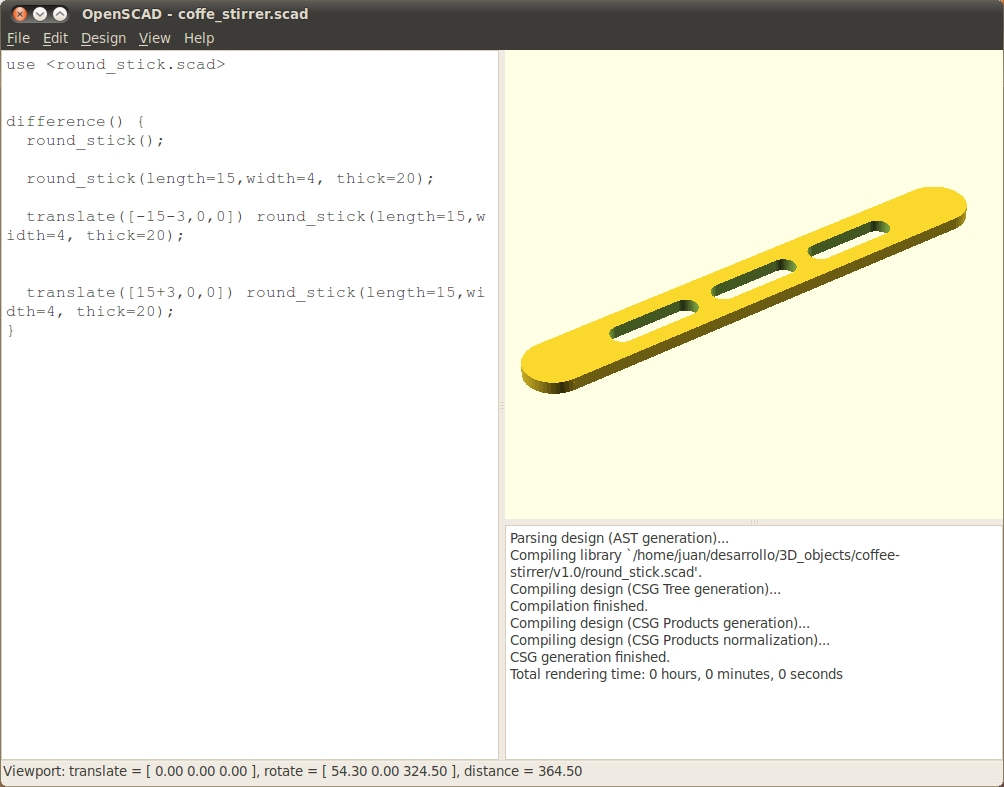1004x787 pixels.
Task: Open the Help menu
Action: (199, 38)
